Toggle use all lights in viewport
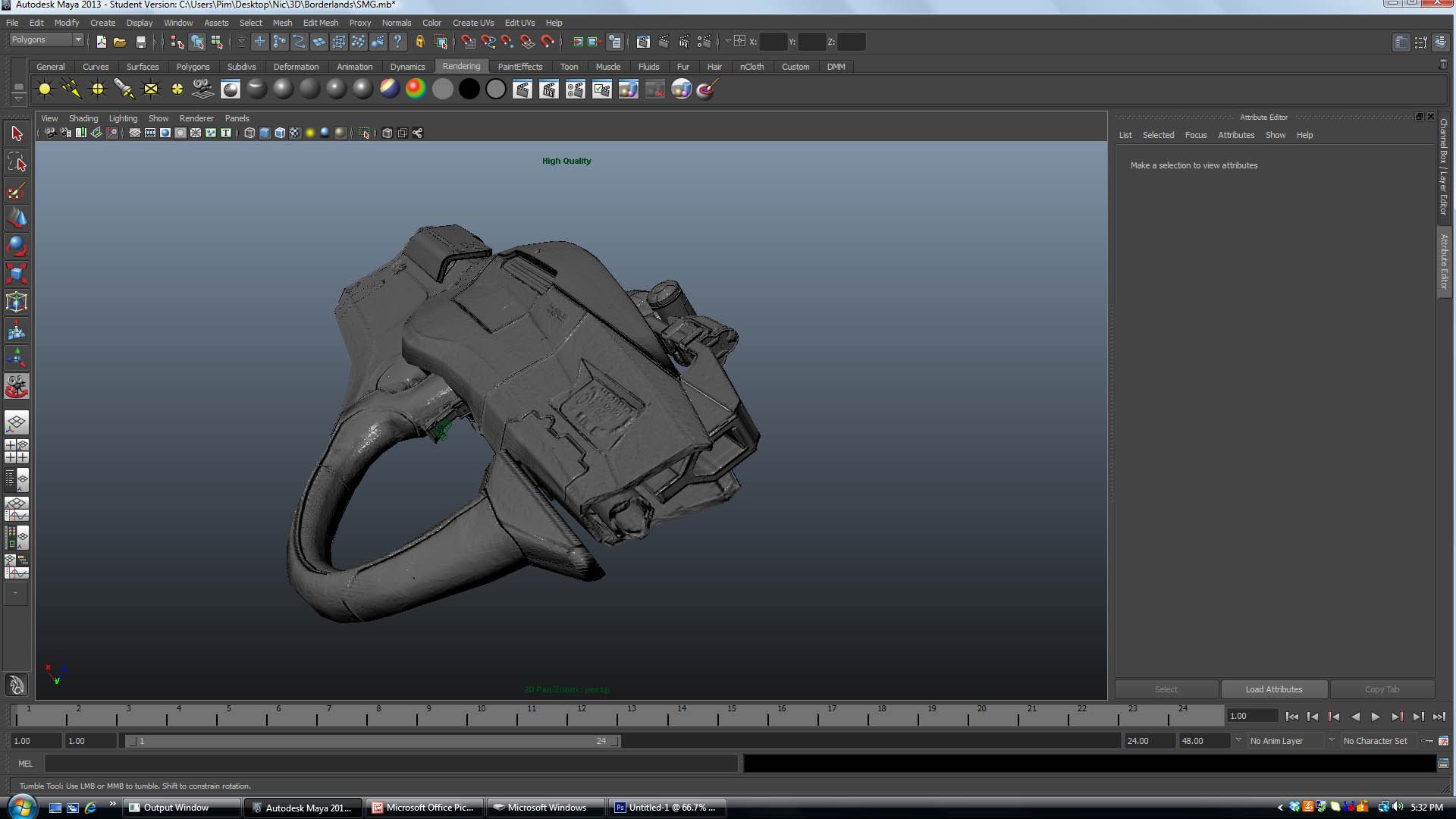Image resolution: width=1456 pixels, height=819 pixels. pyautogui.click(x=310, y=133)
